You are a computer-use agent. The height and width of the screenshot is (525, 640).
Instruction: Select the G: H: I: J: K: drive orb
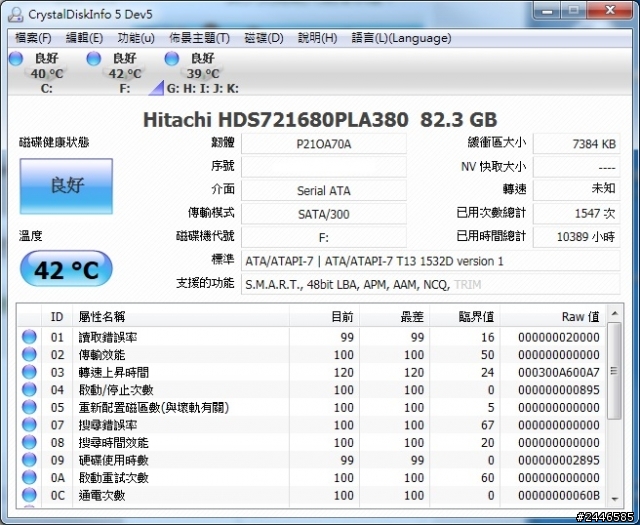click(x=171, y=60)
